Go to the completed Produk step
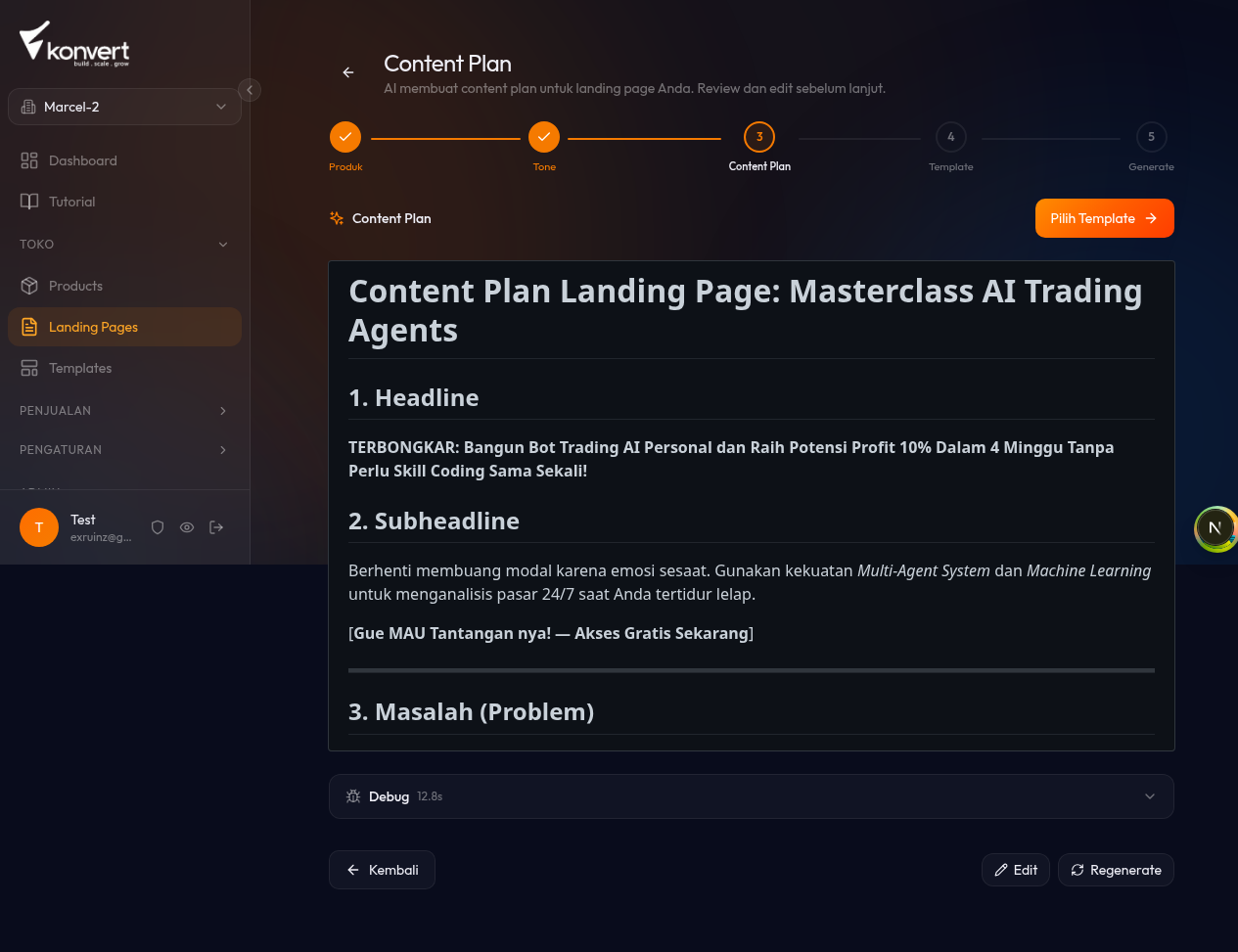The height and width of the screenshot is (952, 1238). [x=345, y=137]
